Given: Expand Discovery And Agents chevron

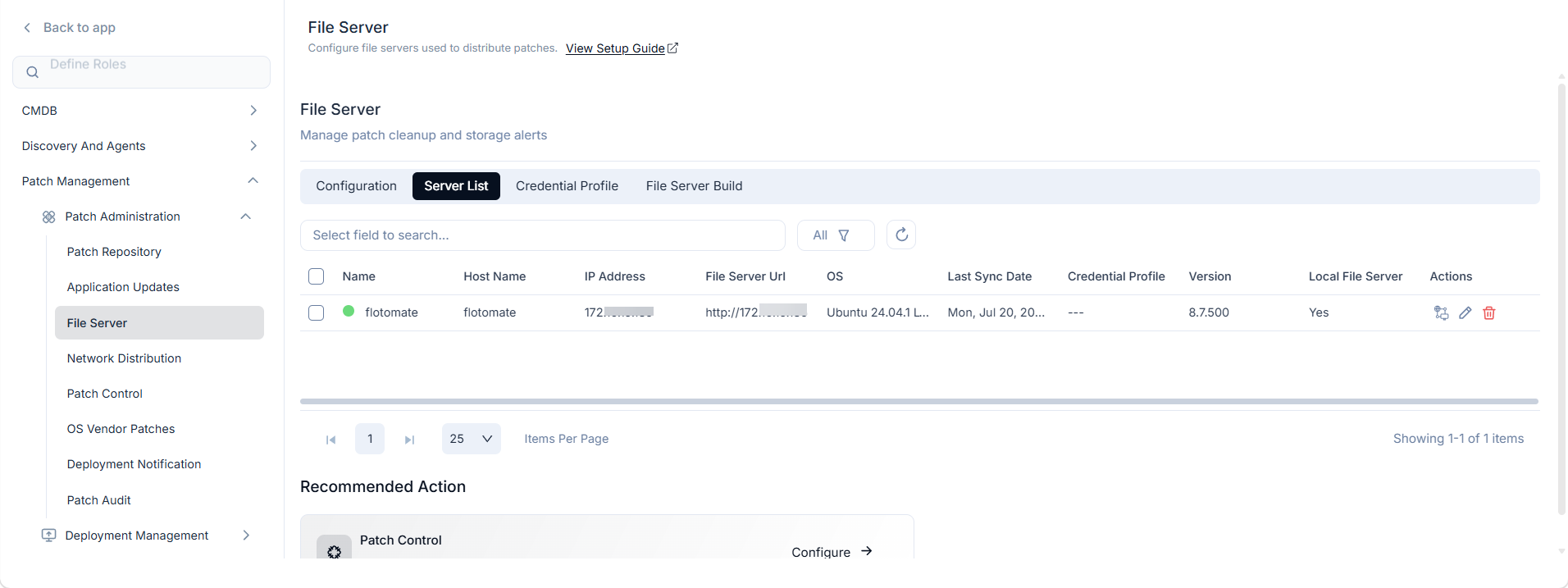Looking at the screenshot, I should 253,146.
